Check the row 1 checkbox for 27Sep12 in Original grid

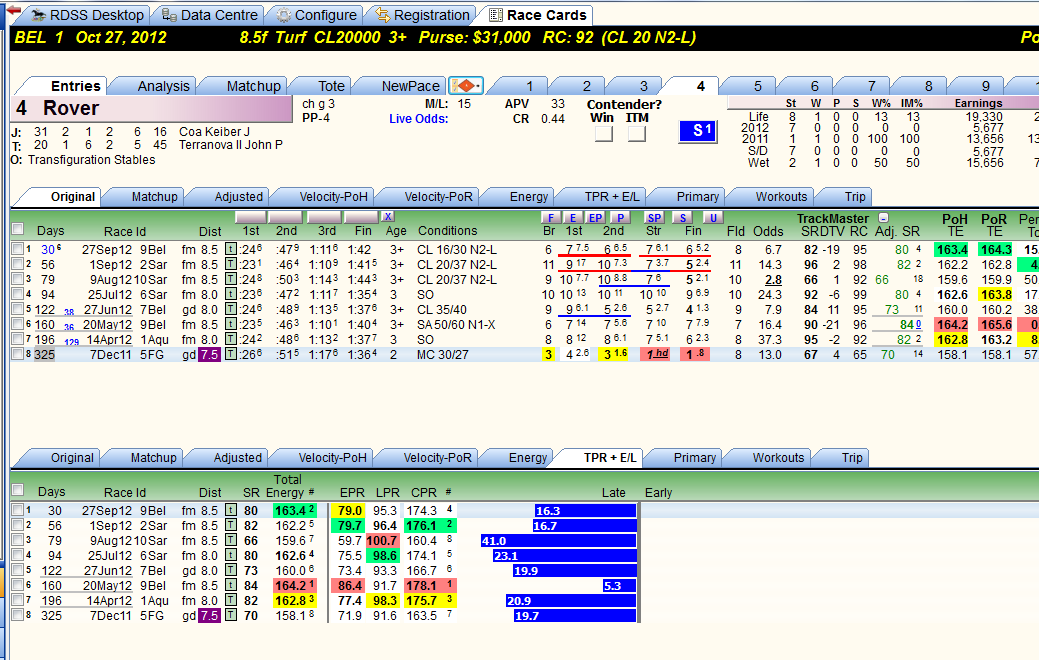[x=18, y=249]
